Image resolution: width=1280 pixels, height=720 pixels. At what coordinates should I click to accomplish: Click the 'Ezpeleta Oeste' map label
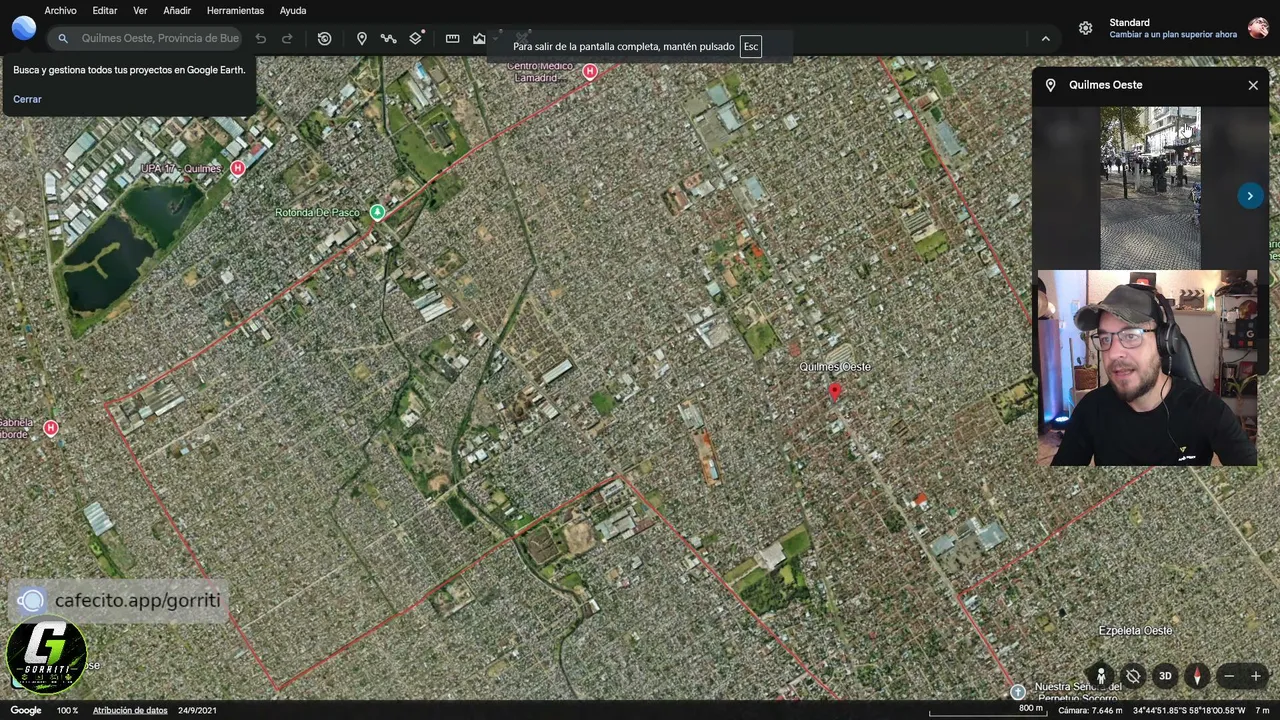[1135, 631]
